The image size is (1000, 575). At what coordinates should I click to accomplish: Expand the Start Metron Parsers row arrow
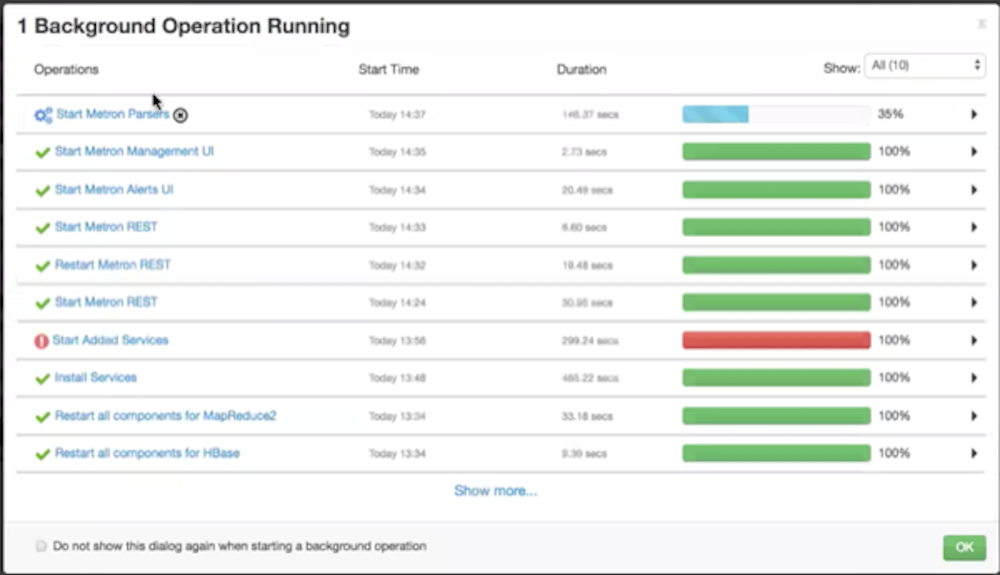[974, 114]
